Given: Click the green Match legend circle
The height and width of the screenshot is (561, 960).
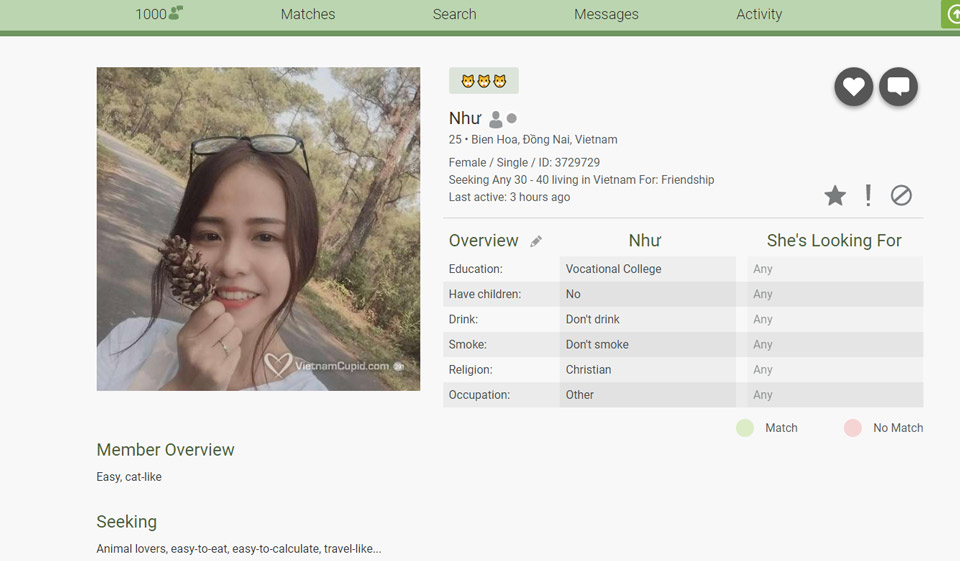Looking at the screenshot, I should tap(745, 428).
